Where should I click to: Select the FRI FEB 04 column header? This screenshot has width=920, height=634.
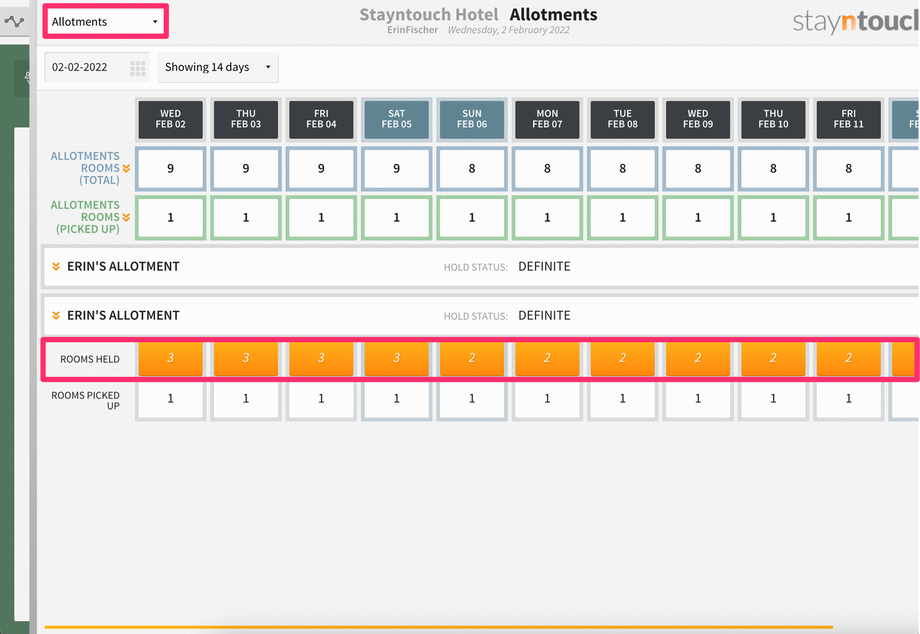(322, 120)
